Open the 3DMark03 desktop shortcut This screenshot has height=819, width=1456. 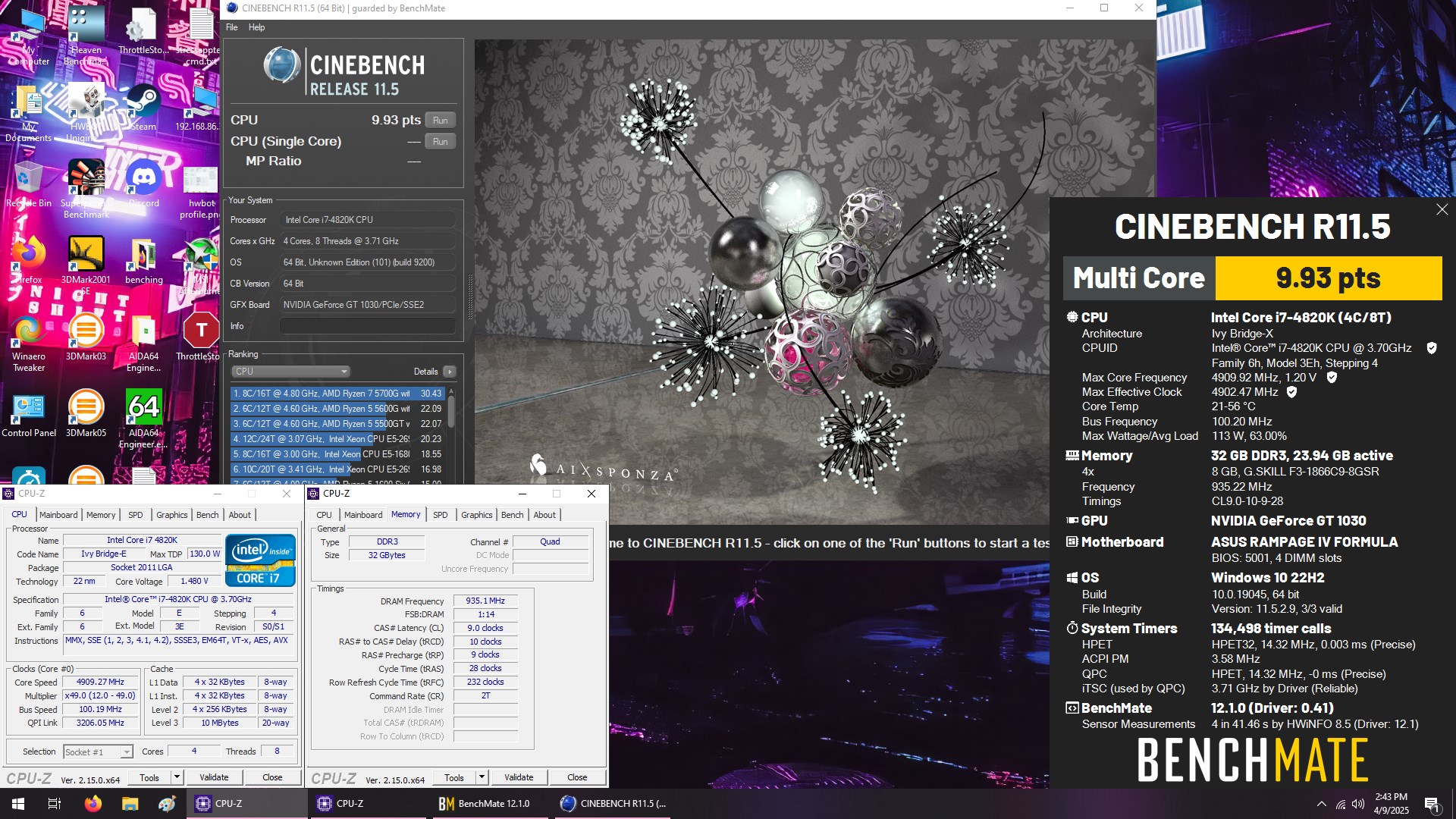[86, 337]
